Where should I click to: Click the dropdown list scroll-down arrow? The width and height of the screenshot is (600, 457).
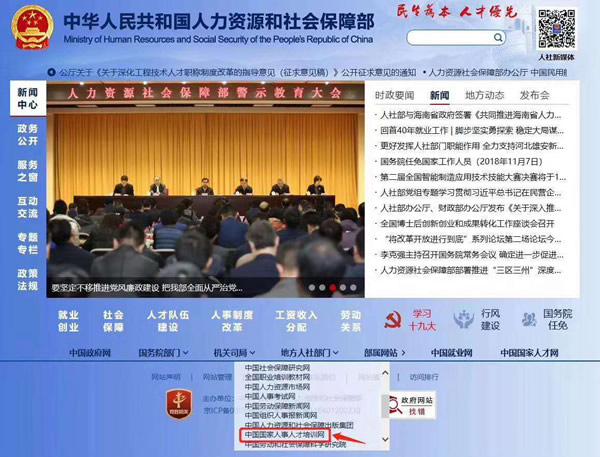(385, 439)
